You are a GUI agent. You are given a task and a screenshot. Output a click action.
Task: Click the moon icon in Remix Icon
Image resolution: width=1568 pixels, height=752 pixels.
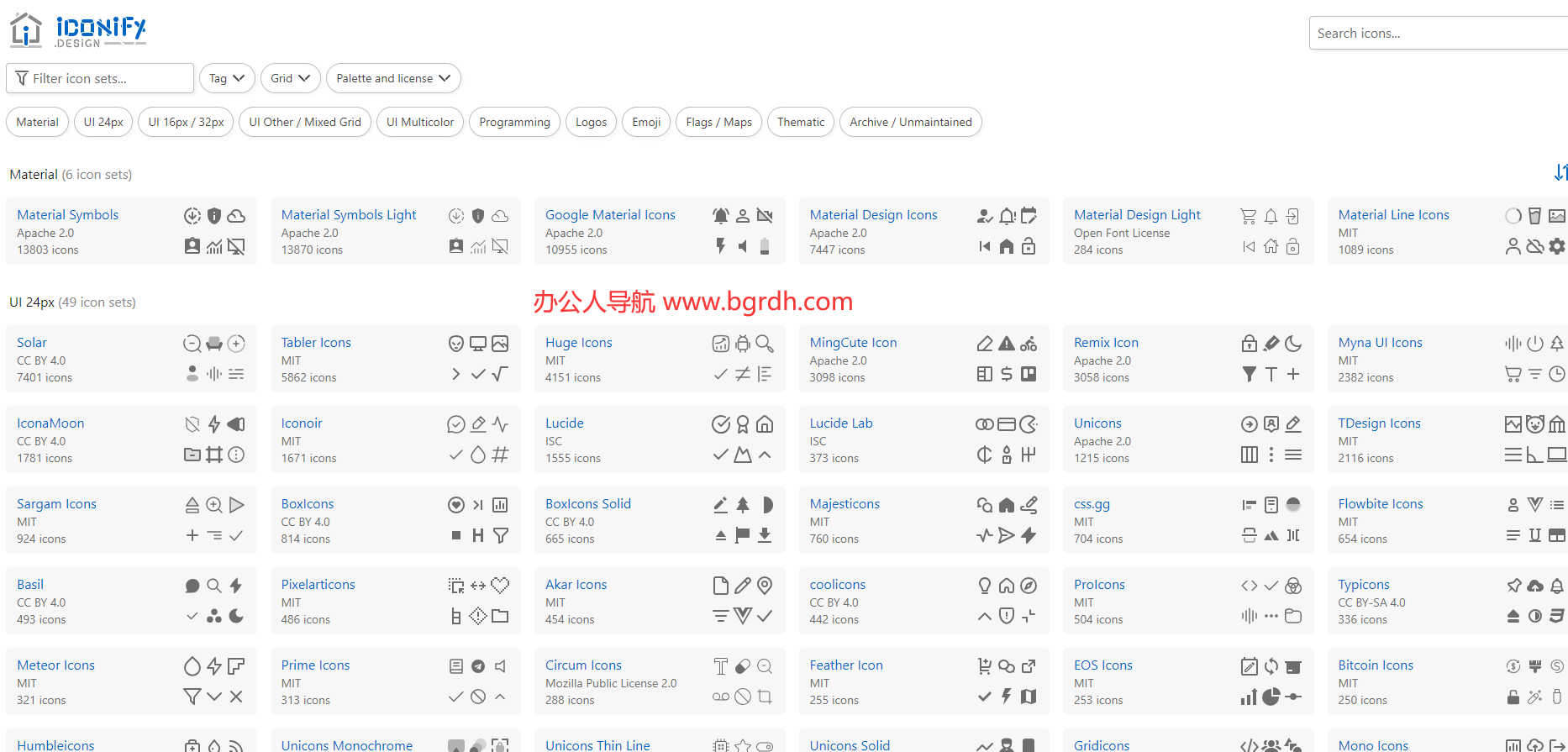pyautogui.click(x=1293, y=344)
